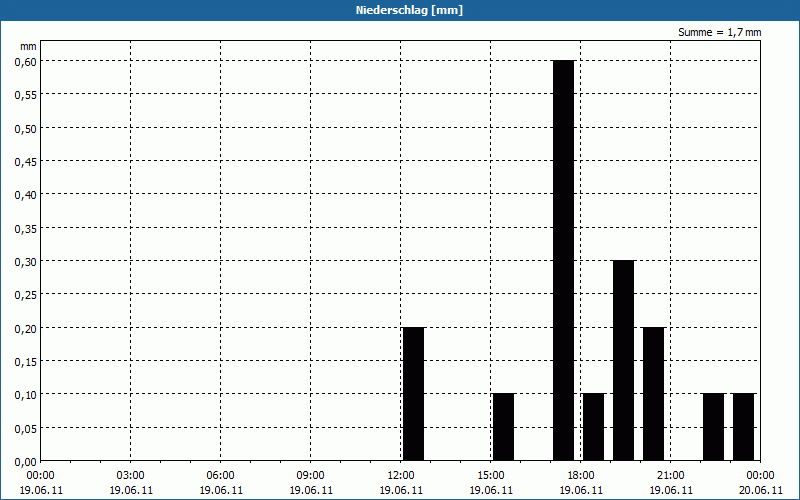Select the 0,00 y-axis value label
800x500 pixels.
[25, 461]
